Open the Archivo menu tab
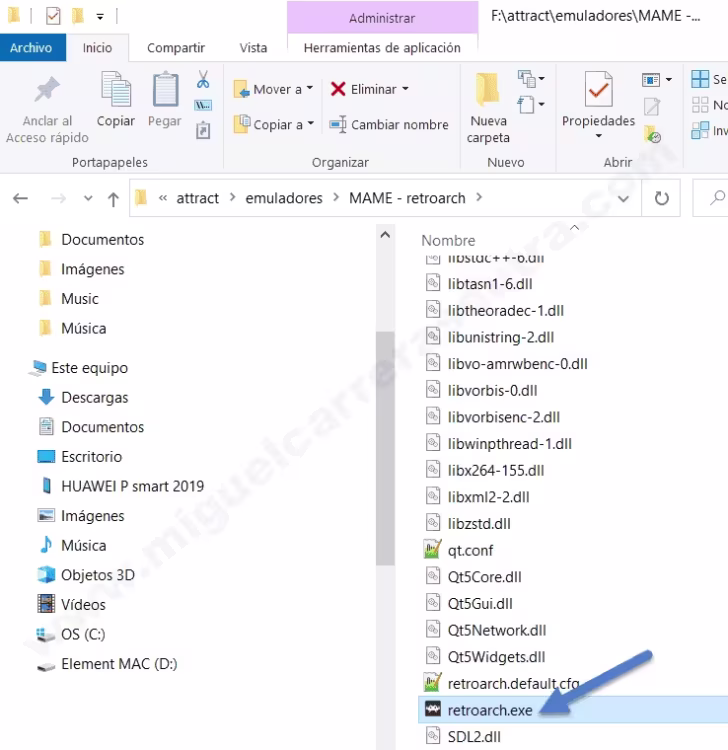This screenshot has height=750, width=728. [x=31, y=48]
